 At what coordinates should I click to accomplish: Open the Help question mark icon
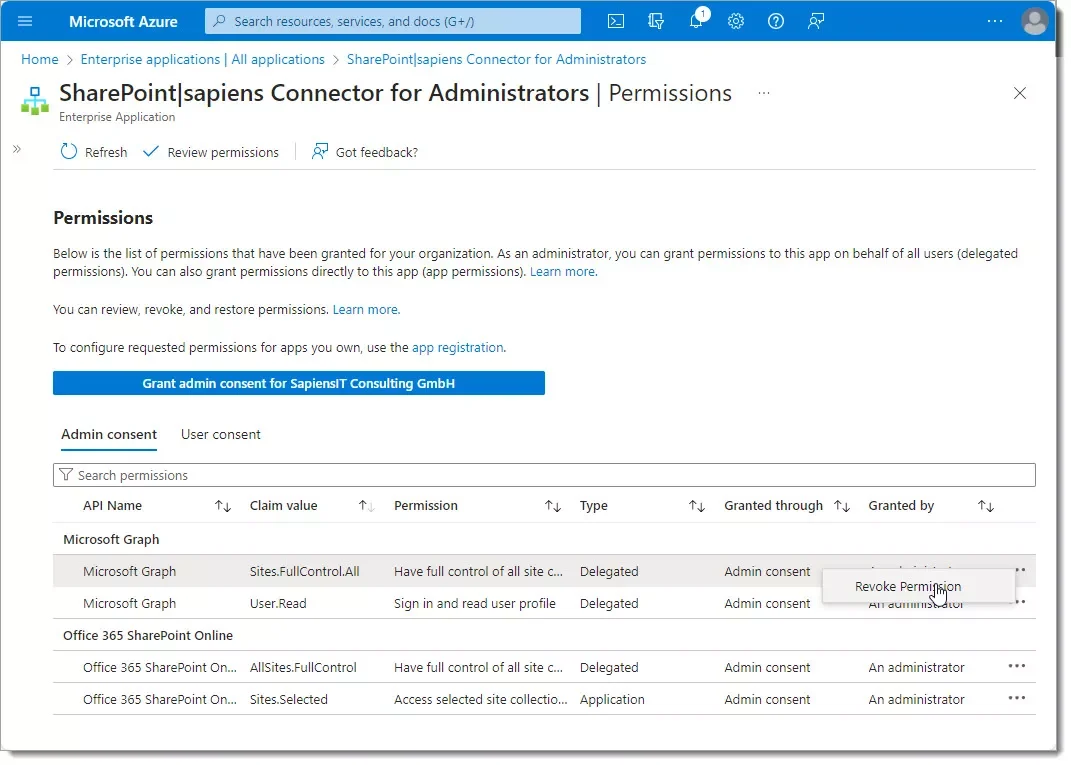[x=776, y=21]
